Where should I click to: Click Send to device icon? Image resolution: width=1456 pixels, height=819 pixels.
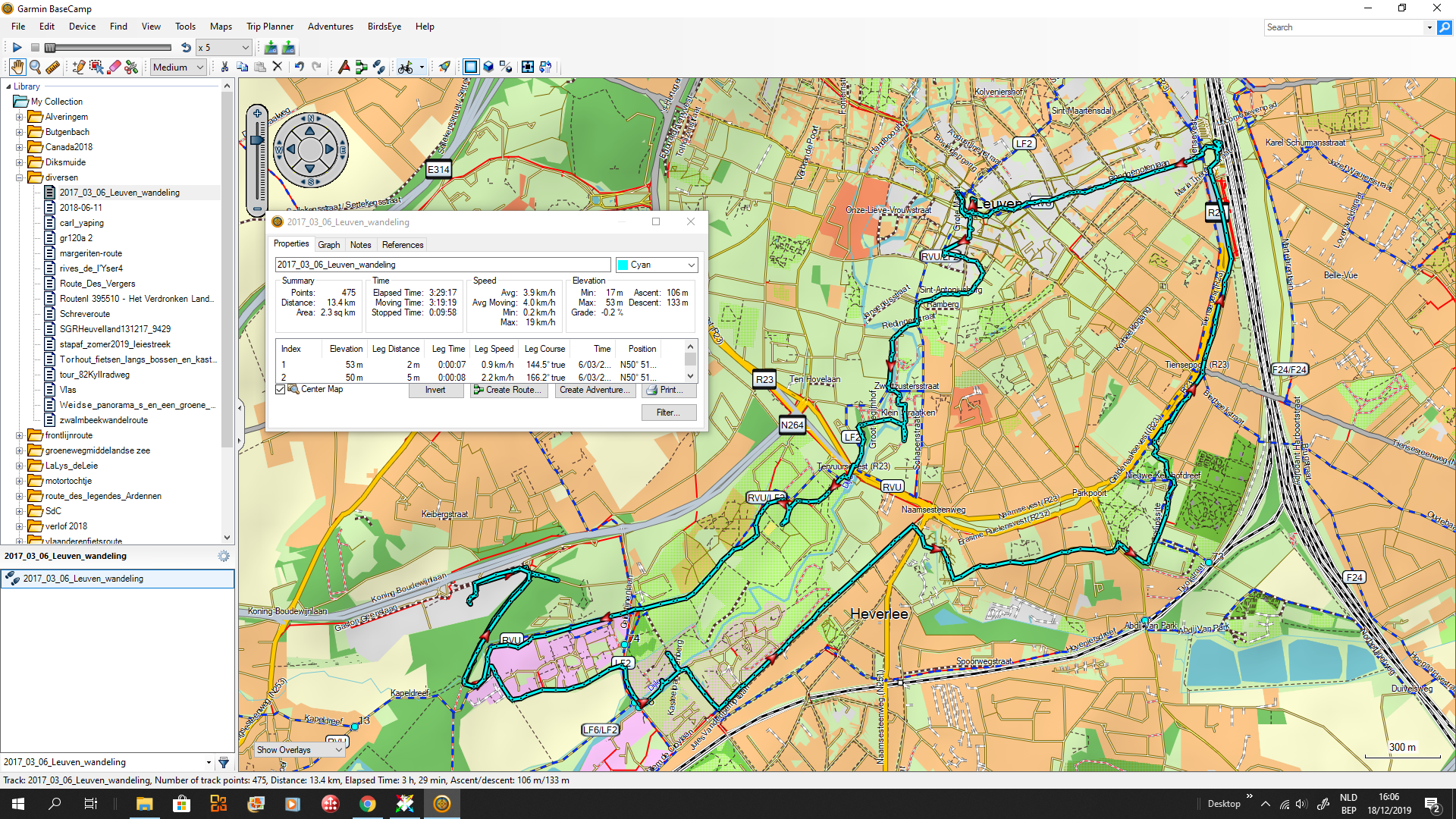point(289,47)
